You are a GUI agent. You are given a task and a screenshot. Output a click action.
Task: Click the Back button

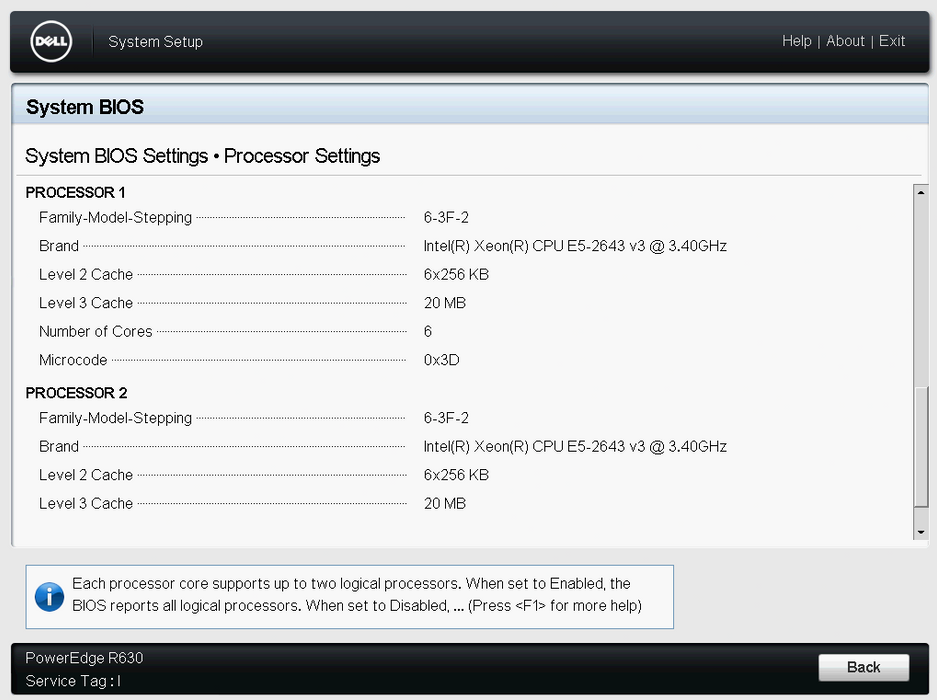(863, 667)
